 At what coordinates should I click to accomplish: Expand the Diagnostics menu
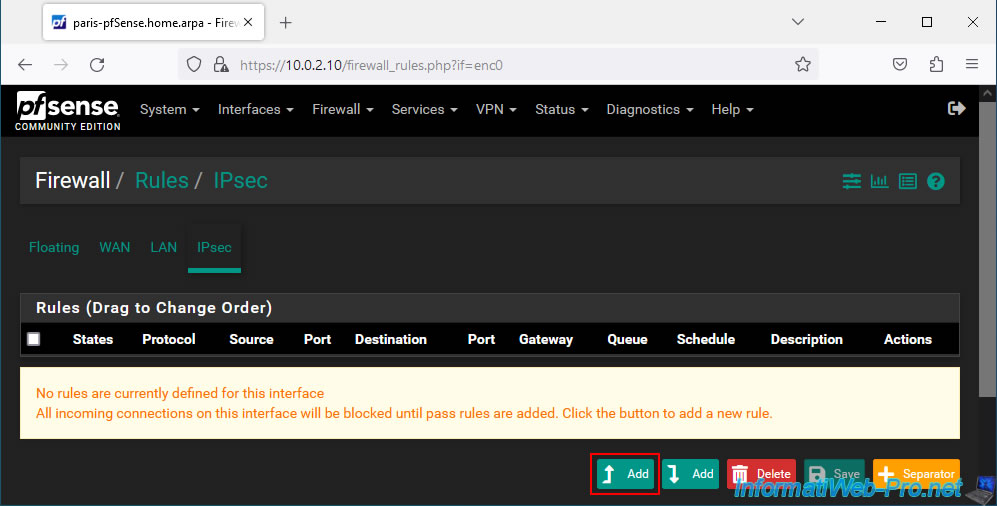(650, 109)
